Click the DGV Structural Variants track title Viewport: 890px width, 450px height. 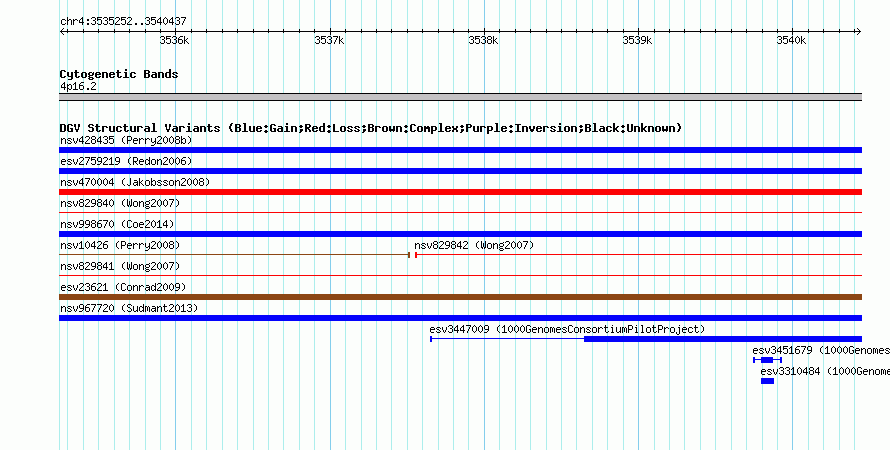[371, 128]
